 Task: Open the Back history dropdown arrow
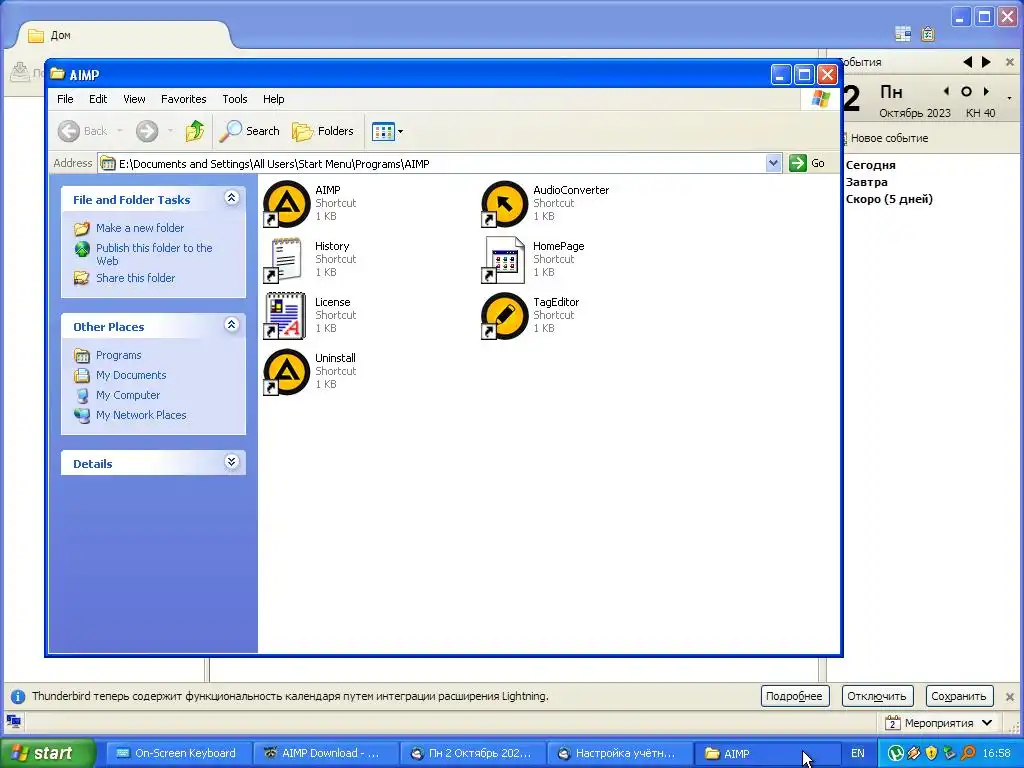(120, 131)
